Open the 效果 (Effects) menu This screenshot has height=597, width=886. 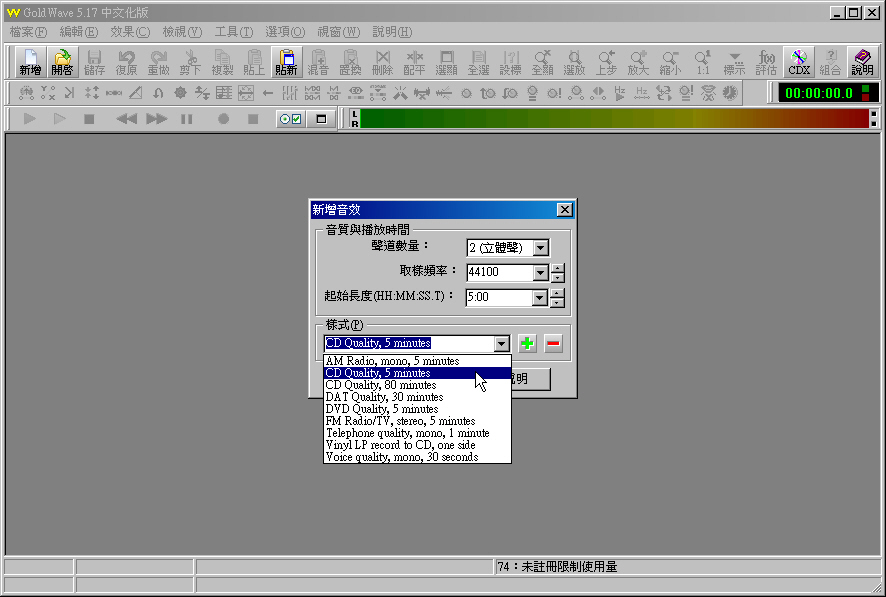point(130,32)
